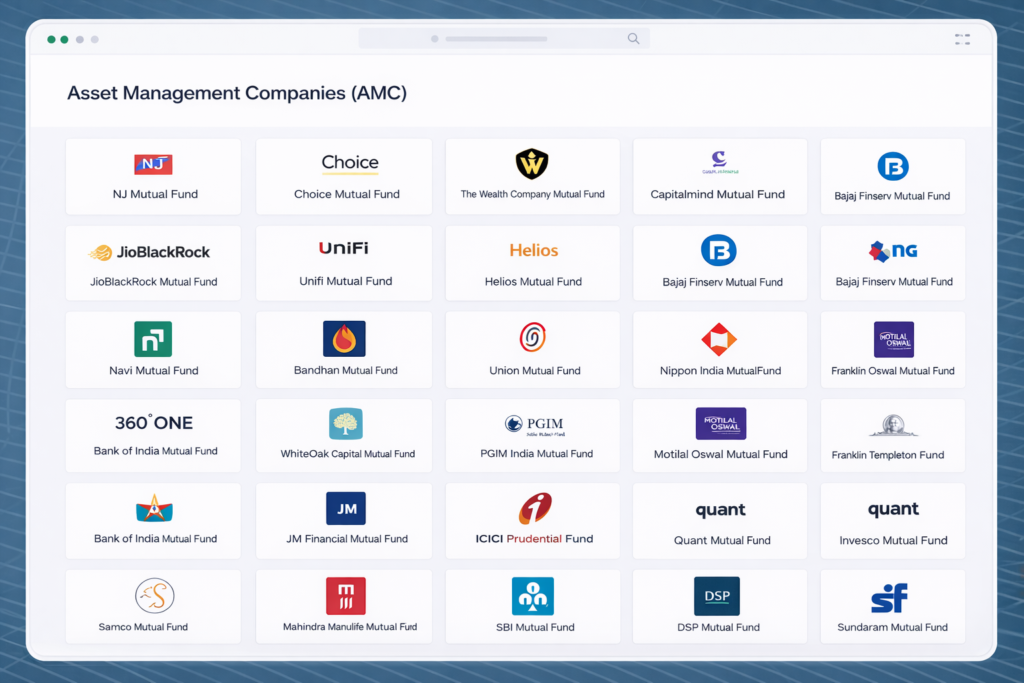This screenshot has height=683, width=1024.
Task: Click Unifi Mutual Fund label
Action: click(346, 281)
